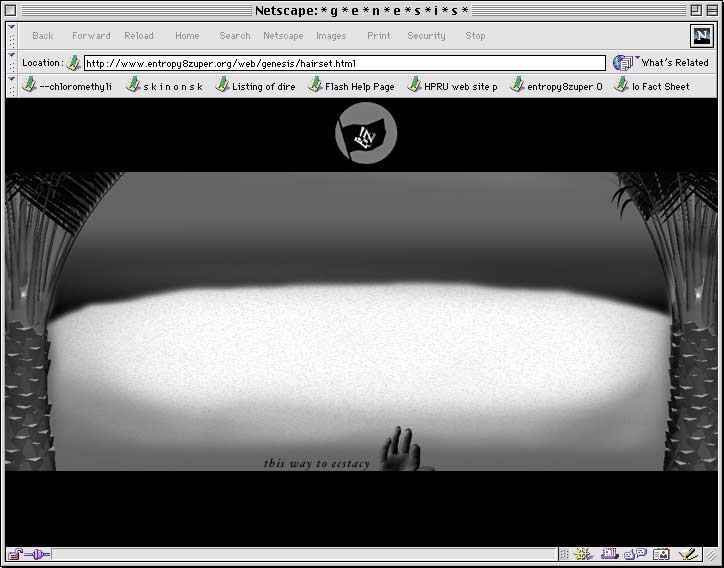This screenshot has width=724, height=568.
Task: Collapse the location toolbar using its left handle
Action: click(11, 63)
